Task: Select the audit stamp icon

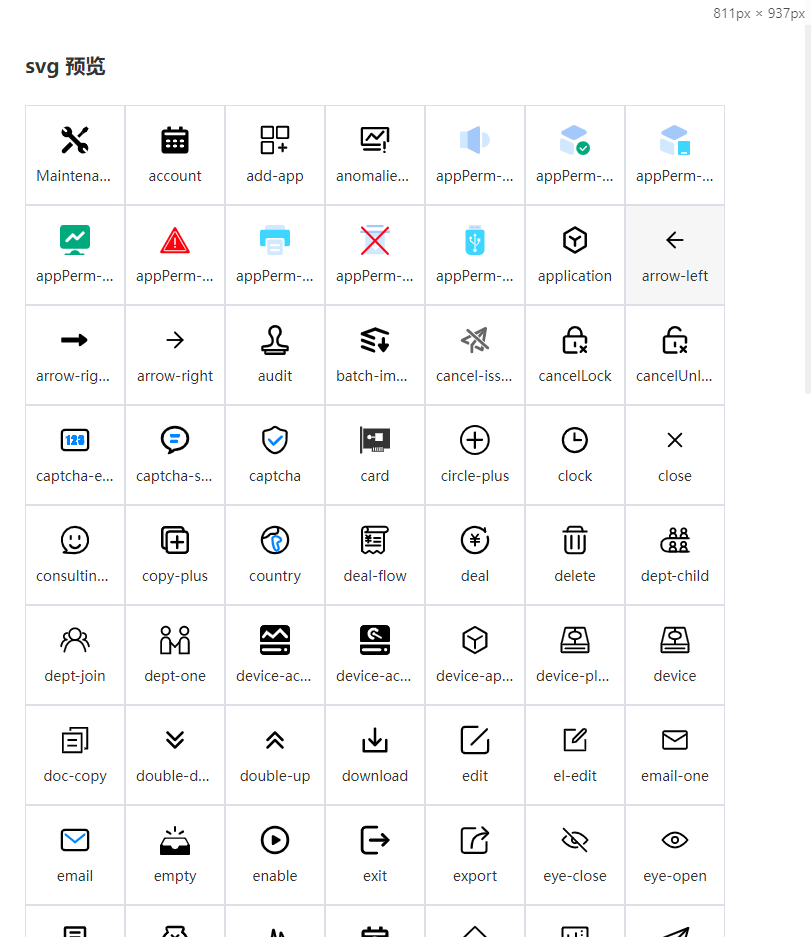Action: (x=275, y=340)
